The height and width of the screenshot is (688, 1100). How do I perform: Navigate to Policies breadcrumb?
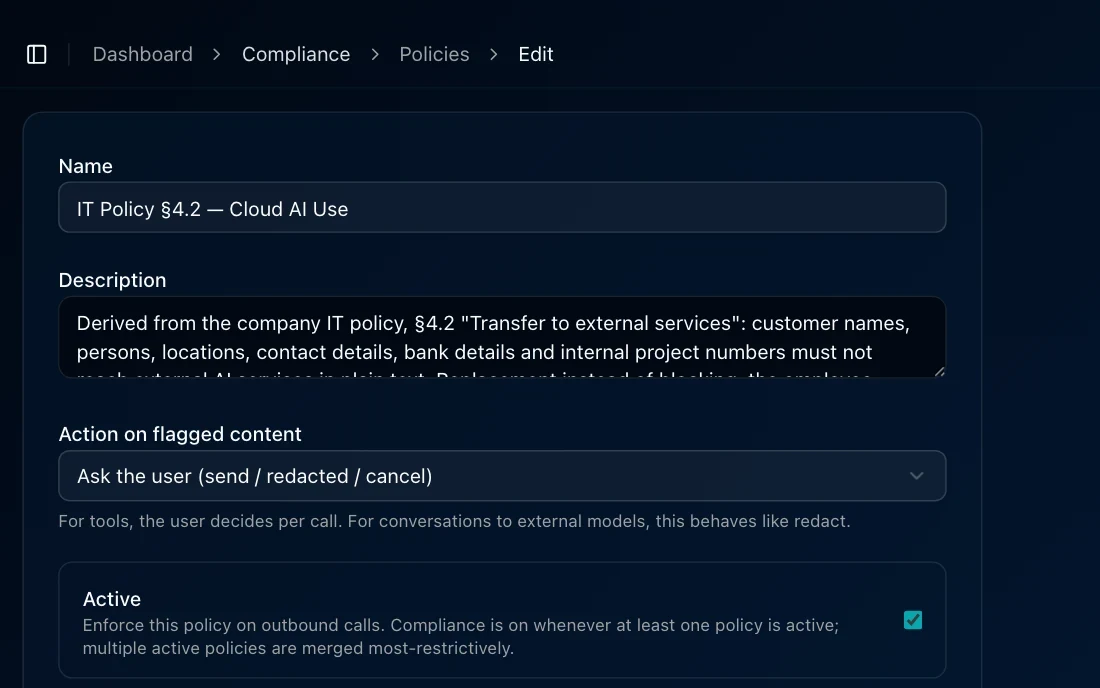coord(434,54)
